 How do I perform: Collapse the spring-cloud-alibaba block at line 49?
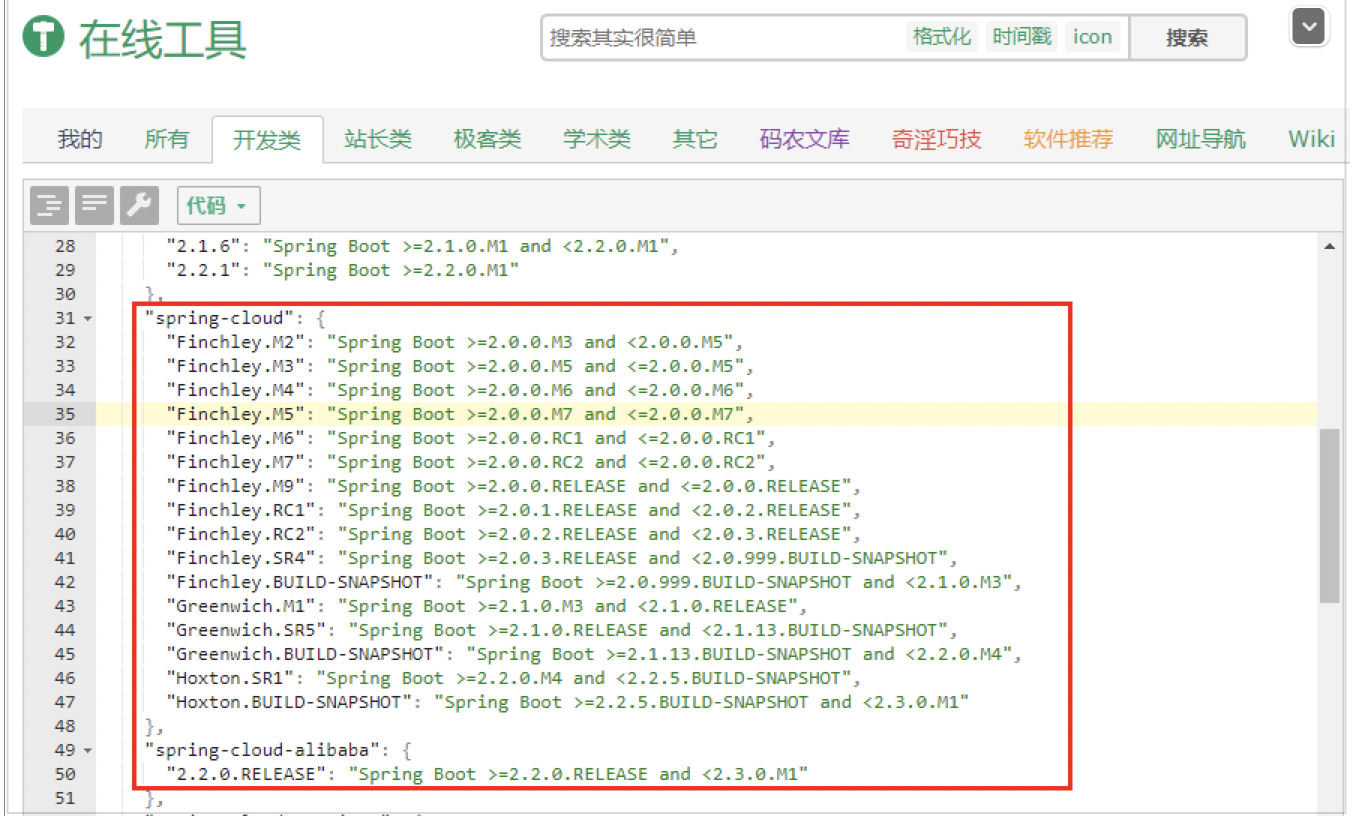tap(87, 751)
